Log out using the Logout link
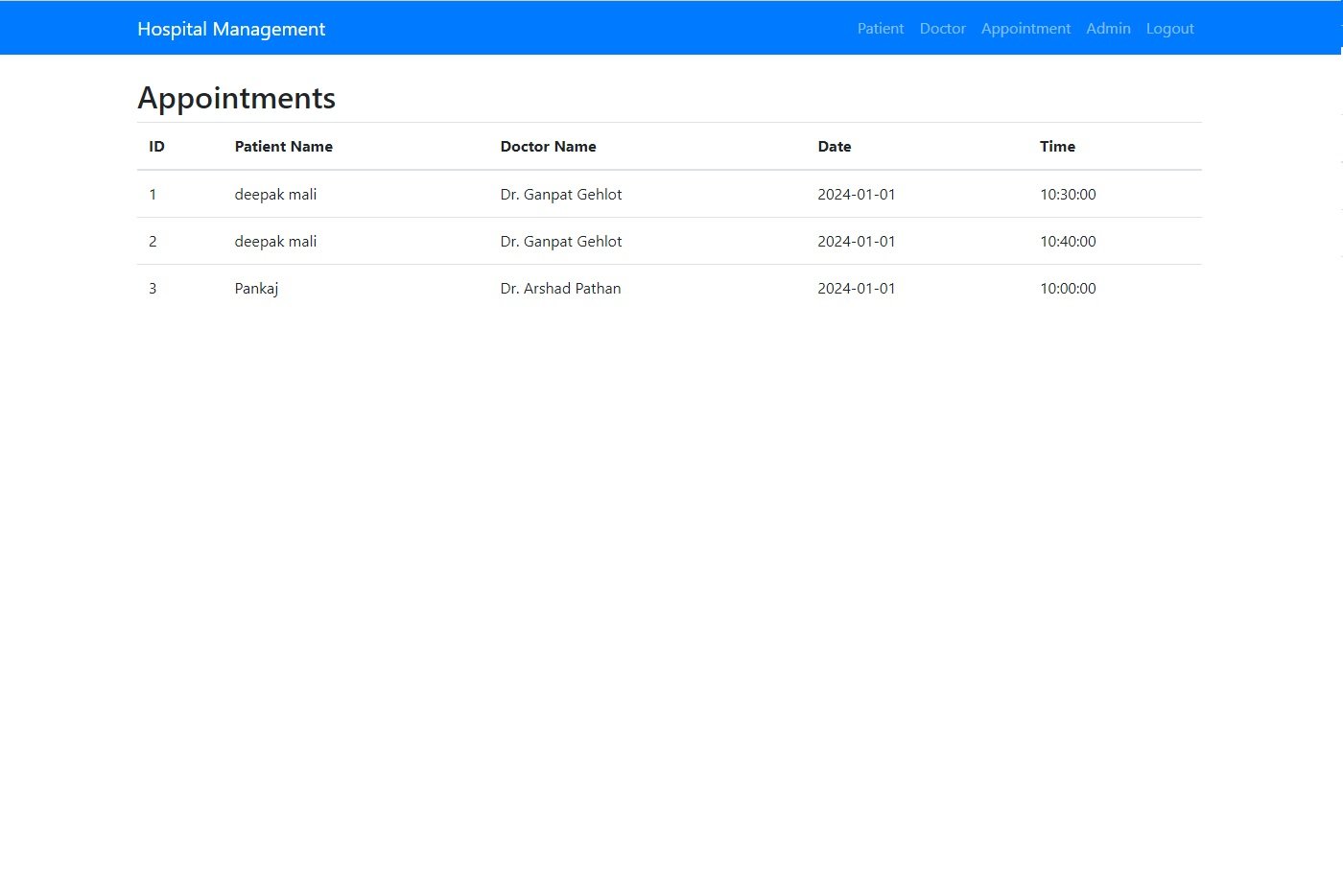This screenshot has height=896, width=1343. [x=1169, y=29]
